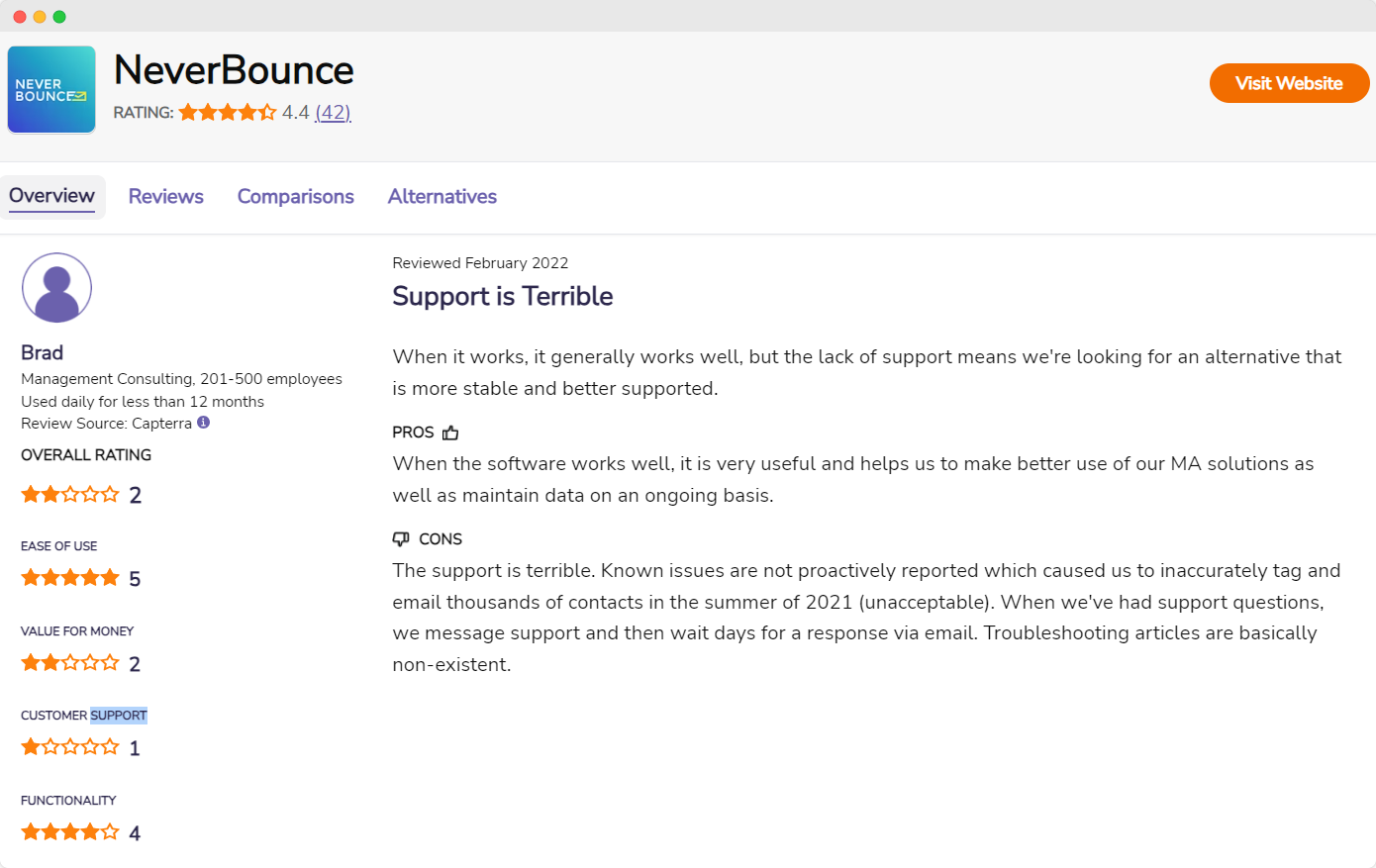
Task: Click the info icon beside Capterra
Action: tap(203, 423)
